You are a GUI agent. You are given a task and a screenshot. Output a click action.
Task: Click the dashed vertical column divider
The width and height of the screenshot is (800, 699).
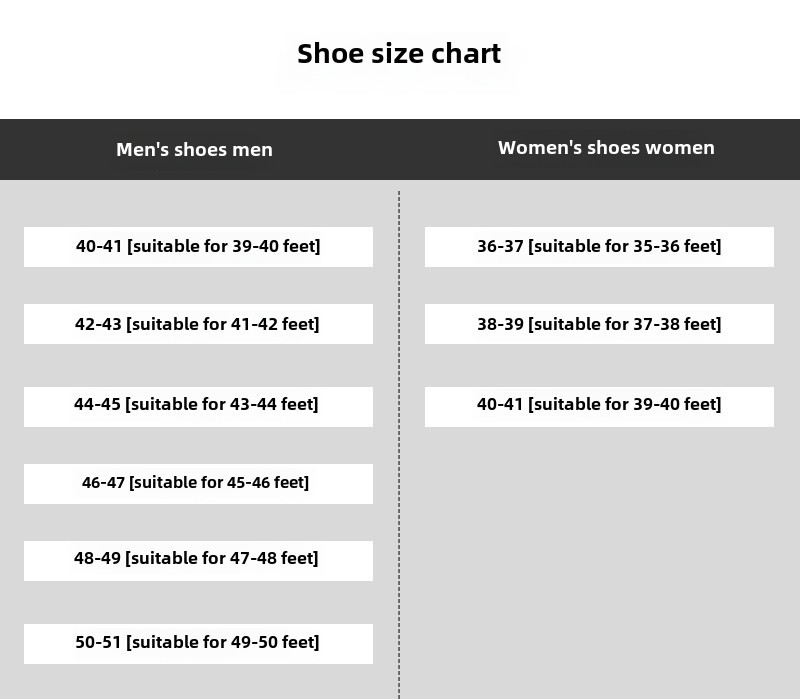[x=399, y=450]
